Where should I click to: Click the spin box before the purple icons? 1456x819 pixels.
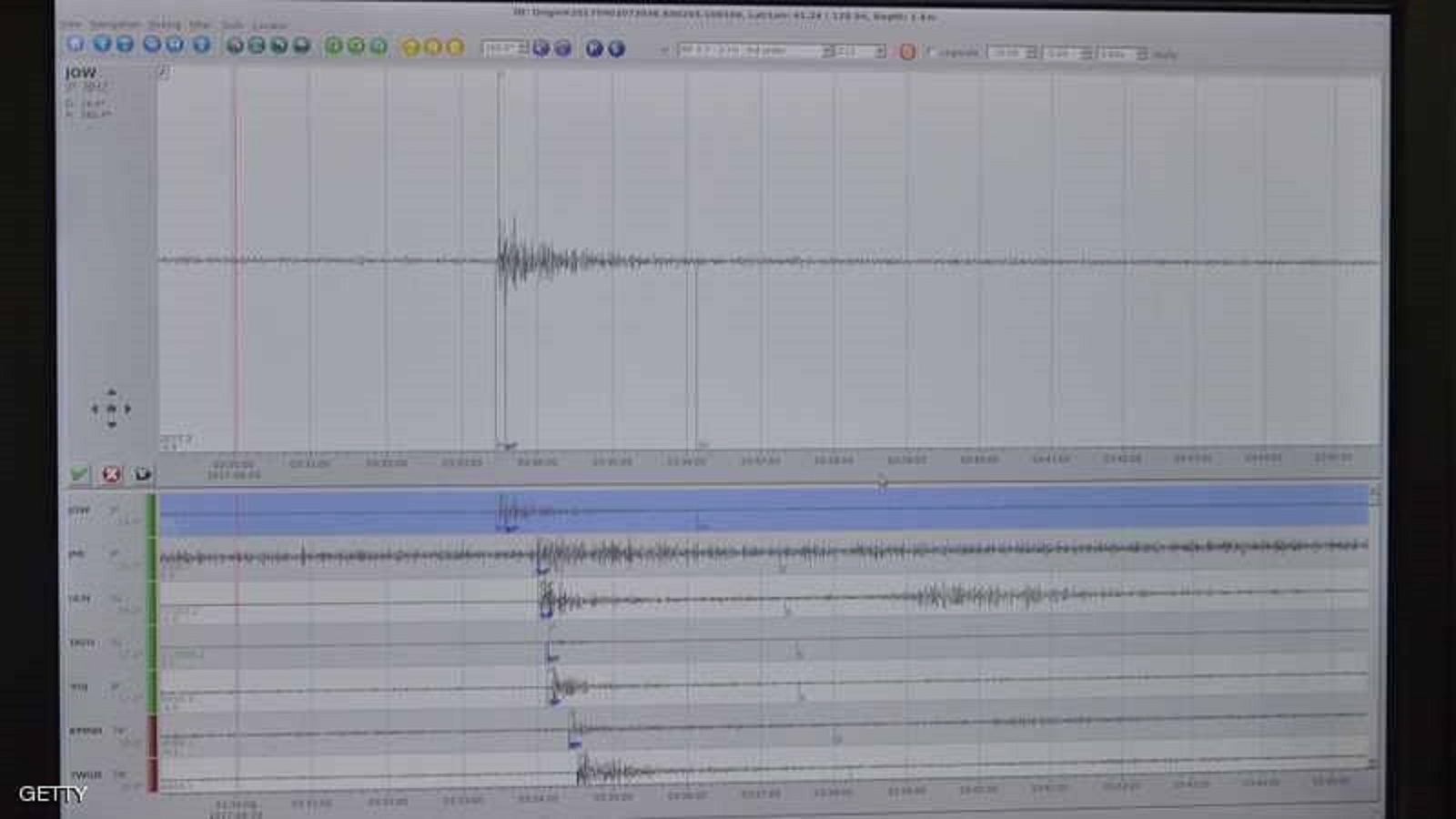click(505, 48)
